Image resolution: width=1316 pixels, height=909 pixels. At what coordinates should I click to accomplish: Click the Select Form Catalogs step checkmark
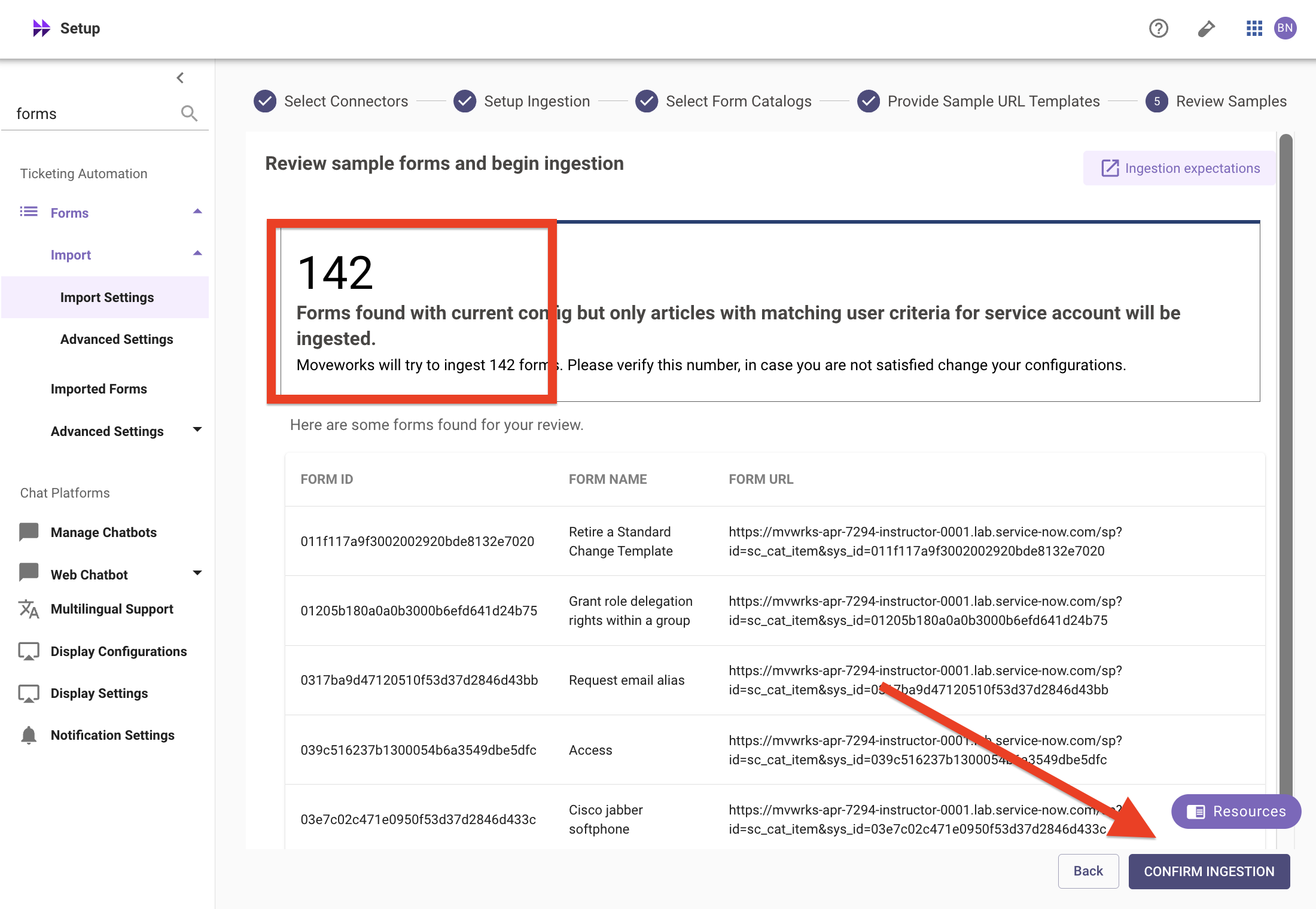647,101
